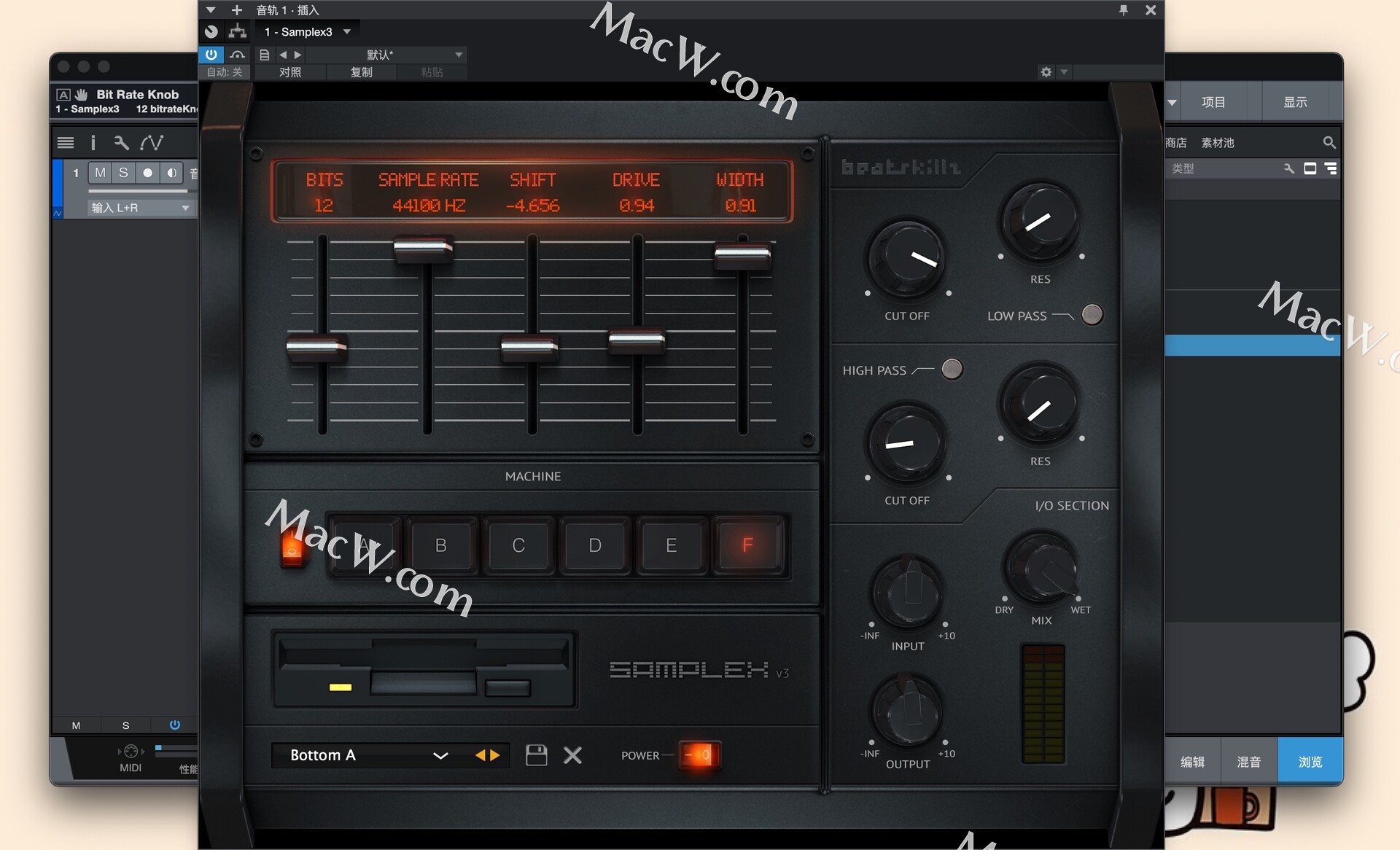1400x850 pixels.
Task: Open the 默认* preset dropdown
Action: click(x=387, y=55)
